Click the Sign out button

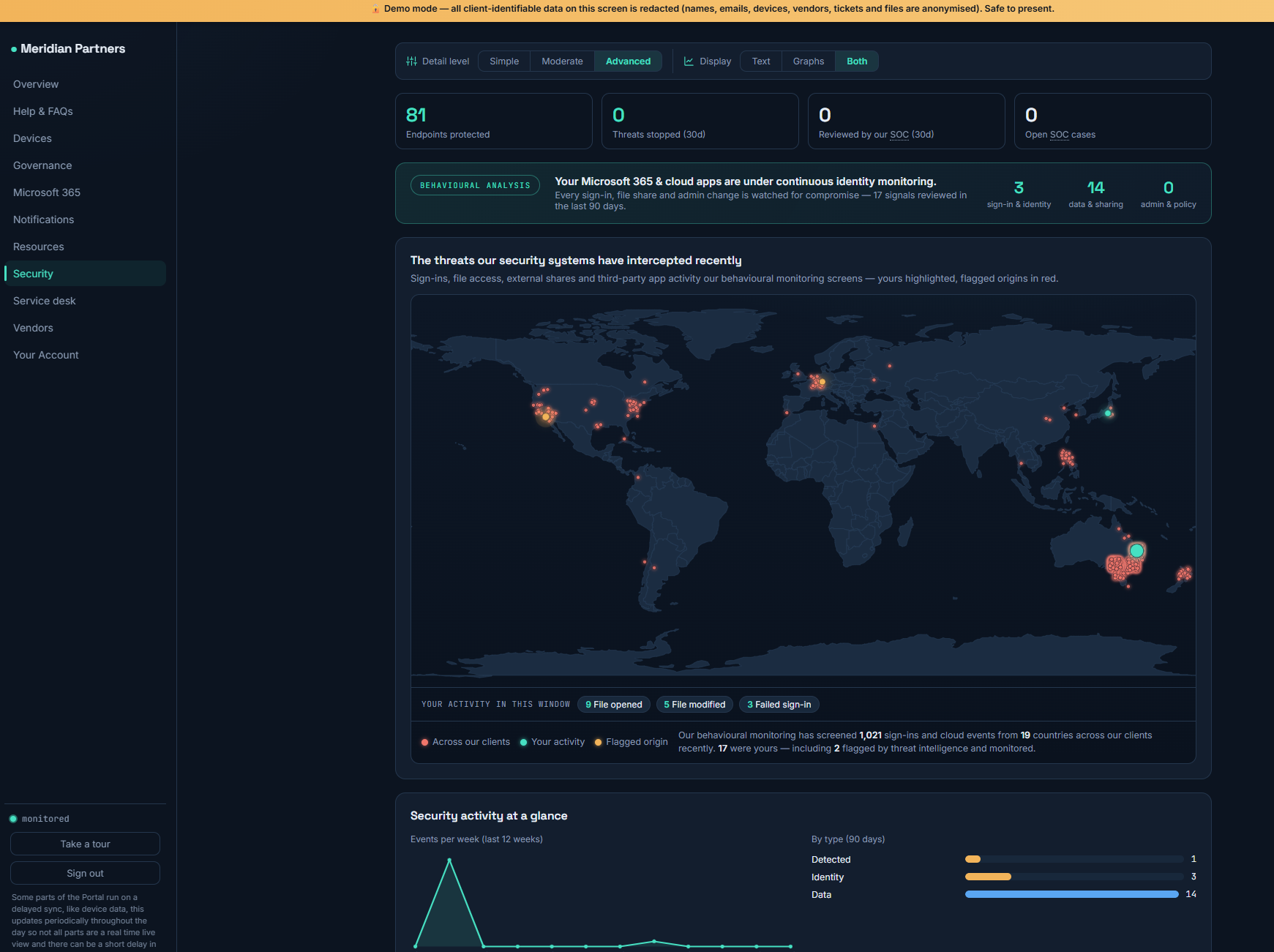85,873
